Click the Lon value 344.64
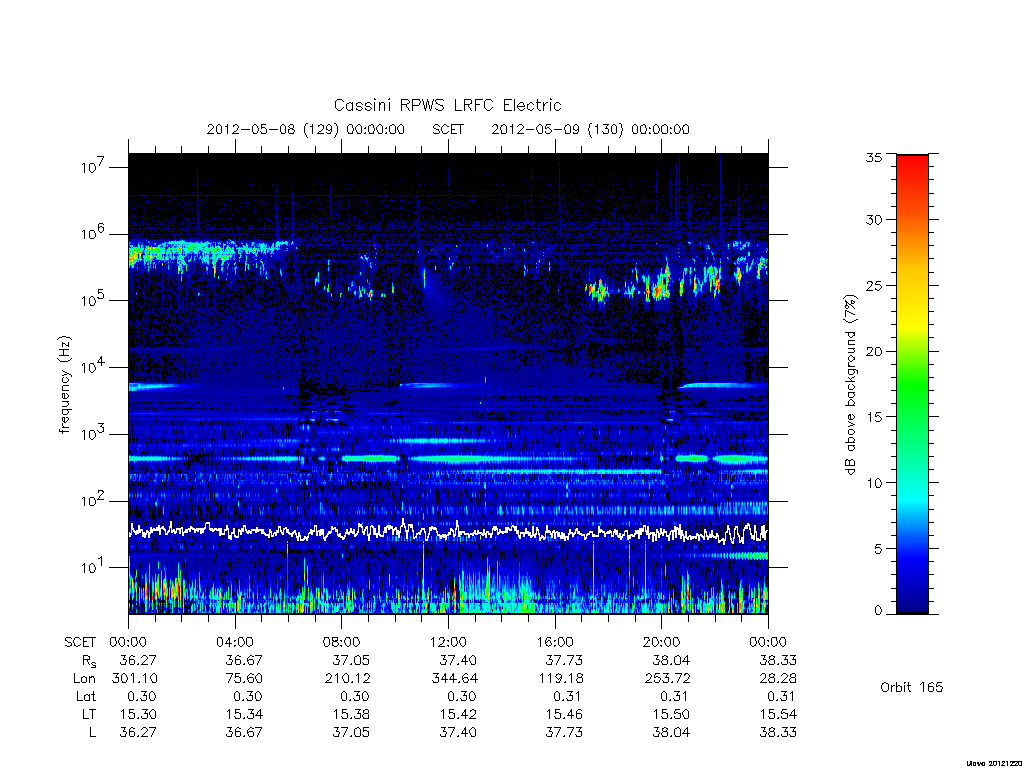This screenshot has height=768, width=1024. pyautogui.click(x=455, y=679)
